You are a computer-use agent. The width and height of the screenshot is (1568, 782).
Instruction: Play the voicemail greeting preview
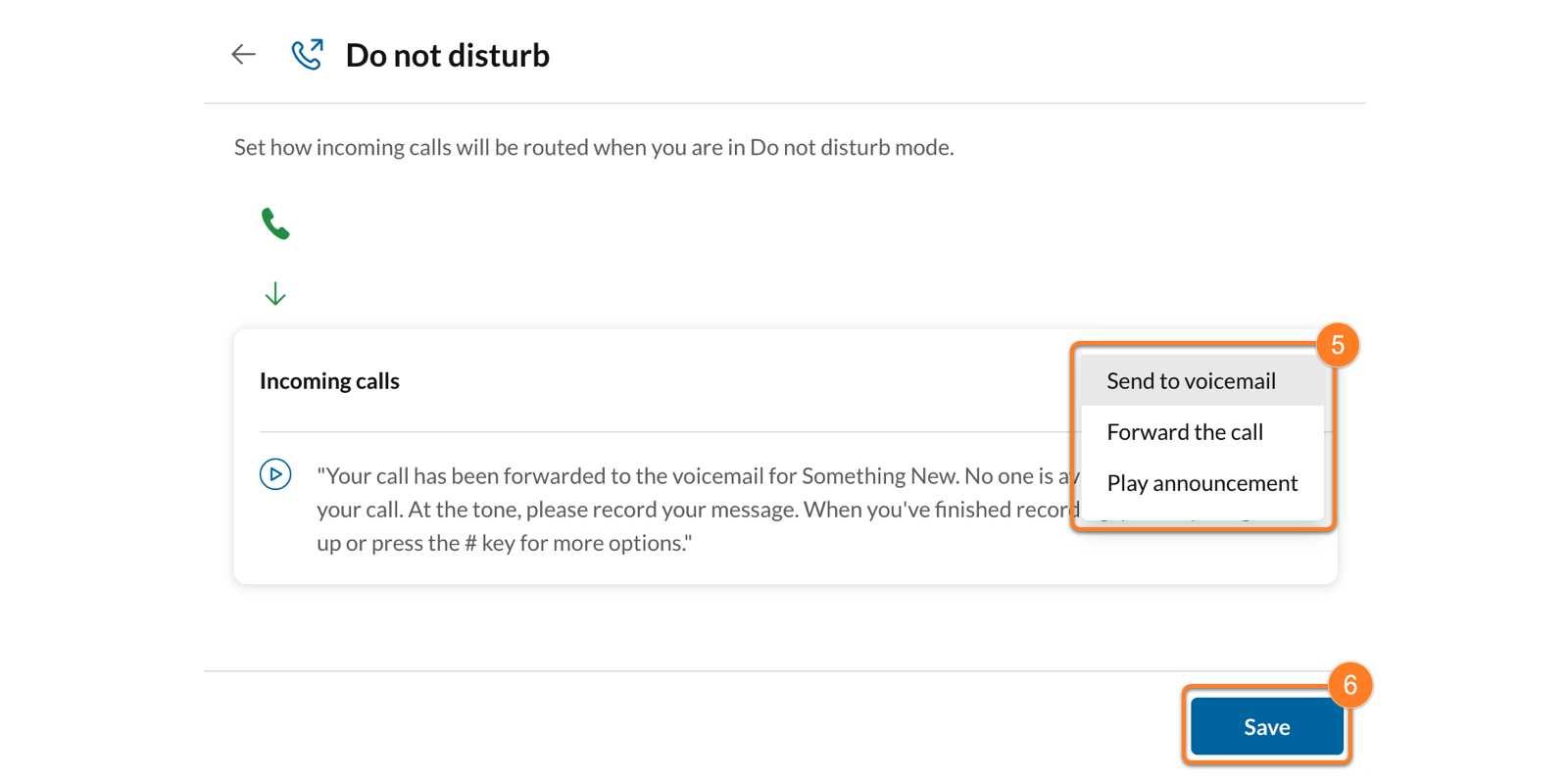(275, 474)
